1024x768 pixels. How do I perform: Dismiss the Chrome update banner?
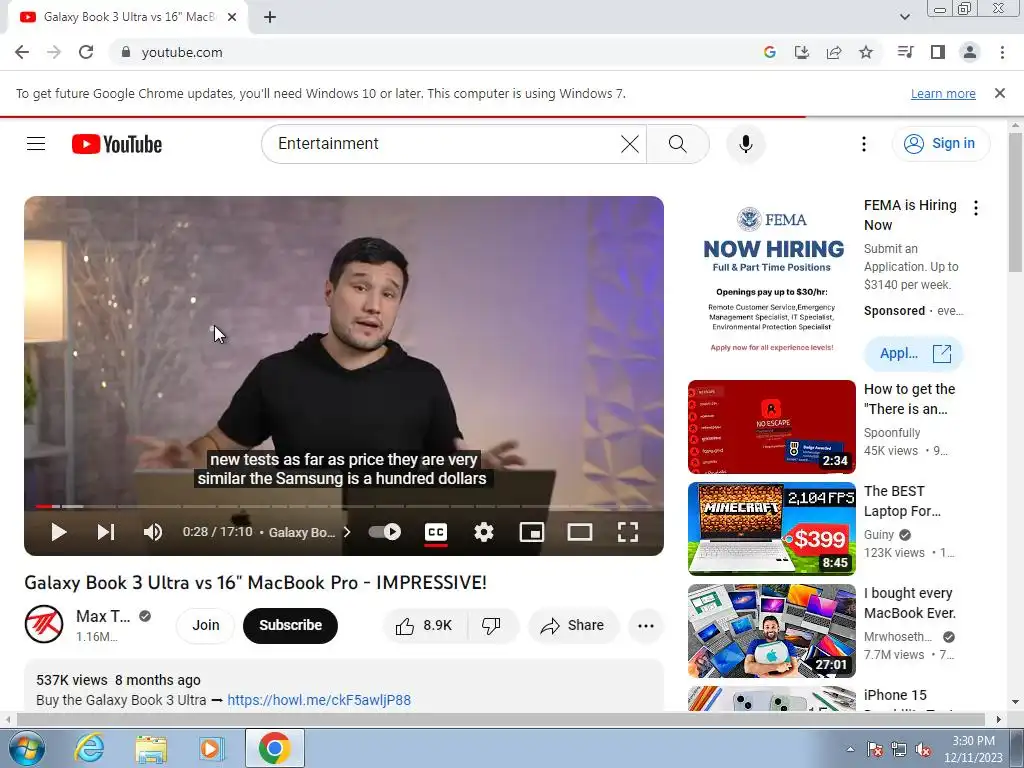click(x=999, y=93)
